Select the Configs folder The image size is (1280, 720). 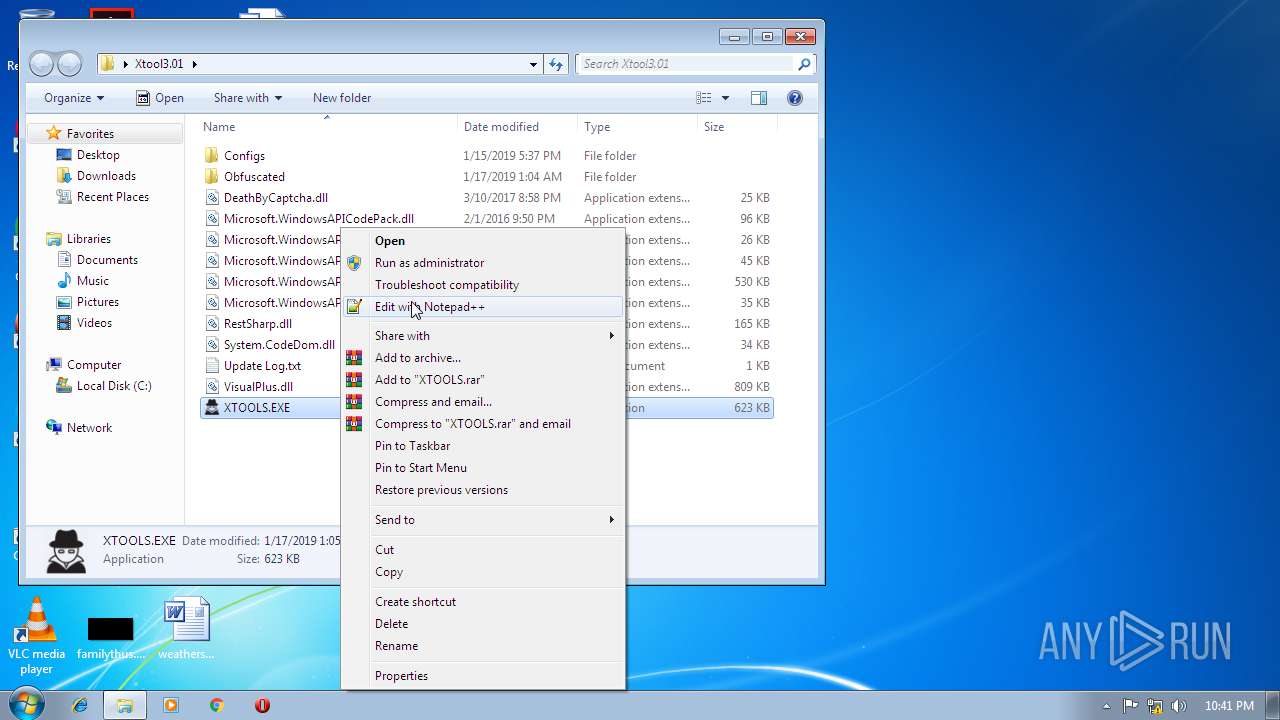(x=244, y=156)
